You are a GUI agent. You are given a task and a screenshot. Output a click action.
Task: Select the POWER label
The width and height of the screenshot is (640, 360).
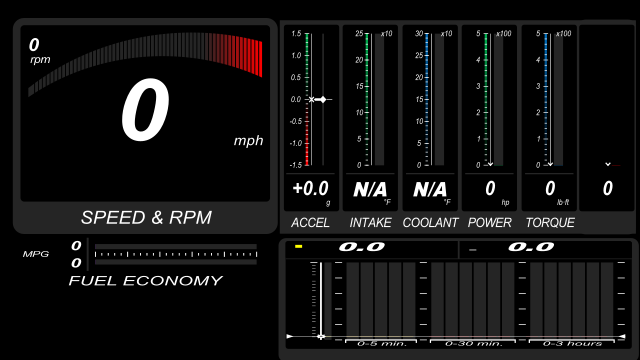[x=489, y=222]
